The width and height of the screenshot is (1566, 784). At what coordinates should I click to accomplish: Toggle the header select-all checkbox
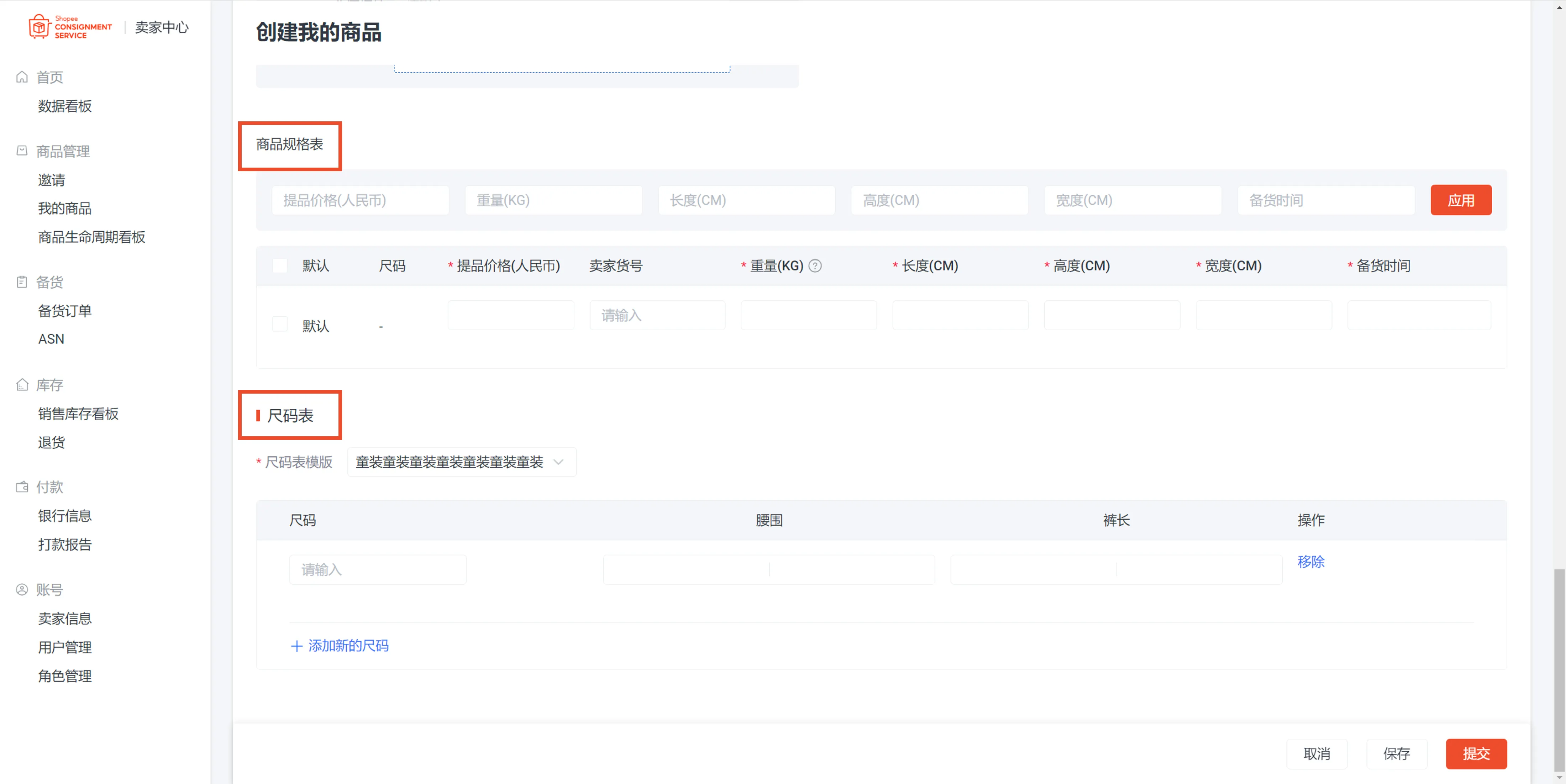tap(280, 265)
